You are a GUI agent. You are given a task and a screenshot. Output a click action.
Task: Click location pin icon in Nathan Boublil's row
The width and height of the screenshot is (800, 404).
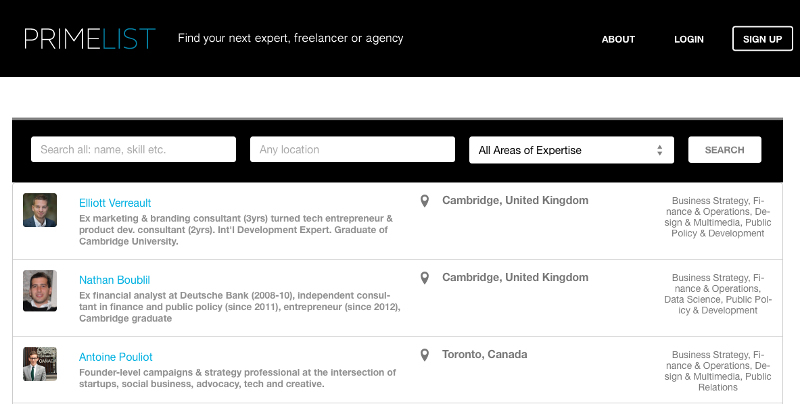tap(425, 278)
